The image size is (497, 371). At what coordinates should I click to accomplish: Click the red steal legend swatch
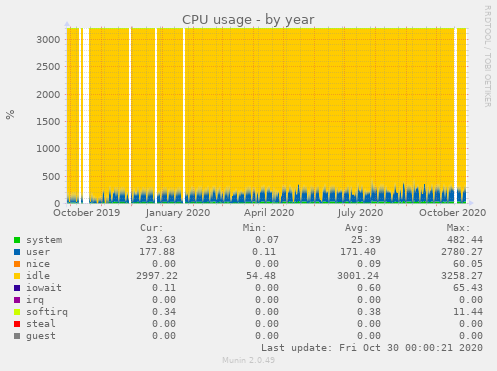(17, 324)
